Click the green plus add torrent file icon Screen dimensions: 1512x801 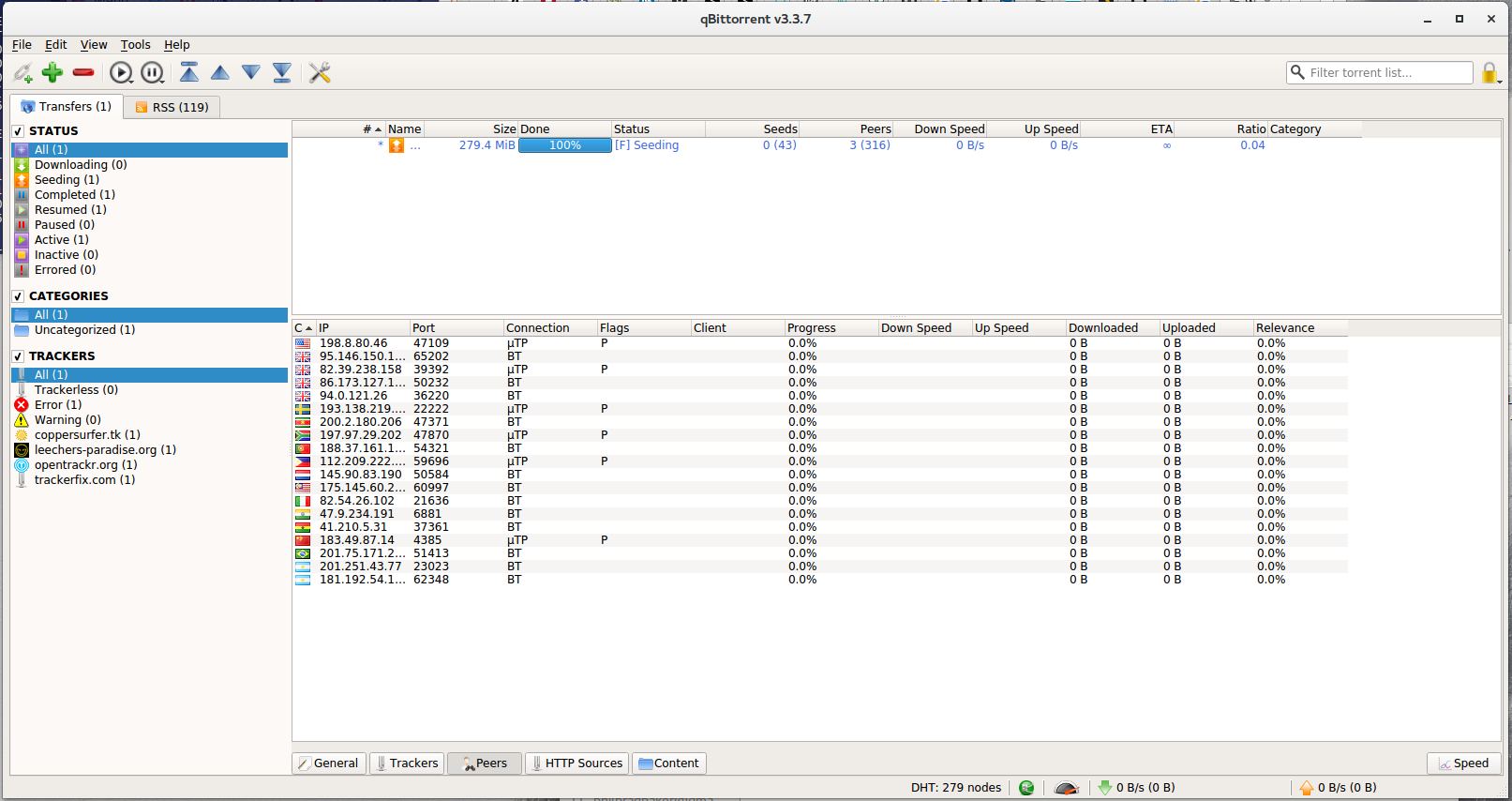[x=52, y=72]
